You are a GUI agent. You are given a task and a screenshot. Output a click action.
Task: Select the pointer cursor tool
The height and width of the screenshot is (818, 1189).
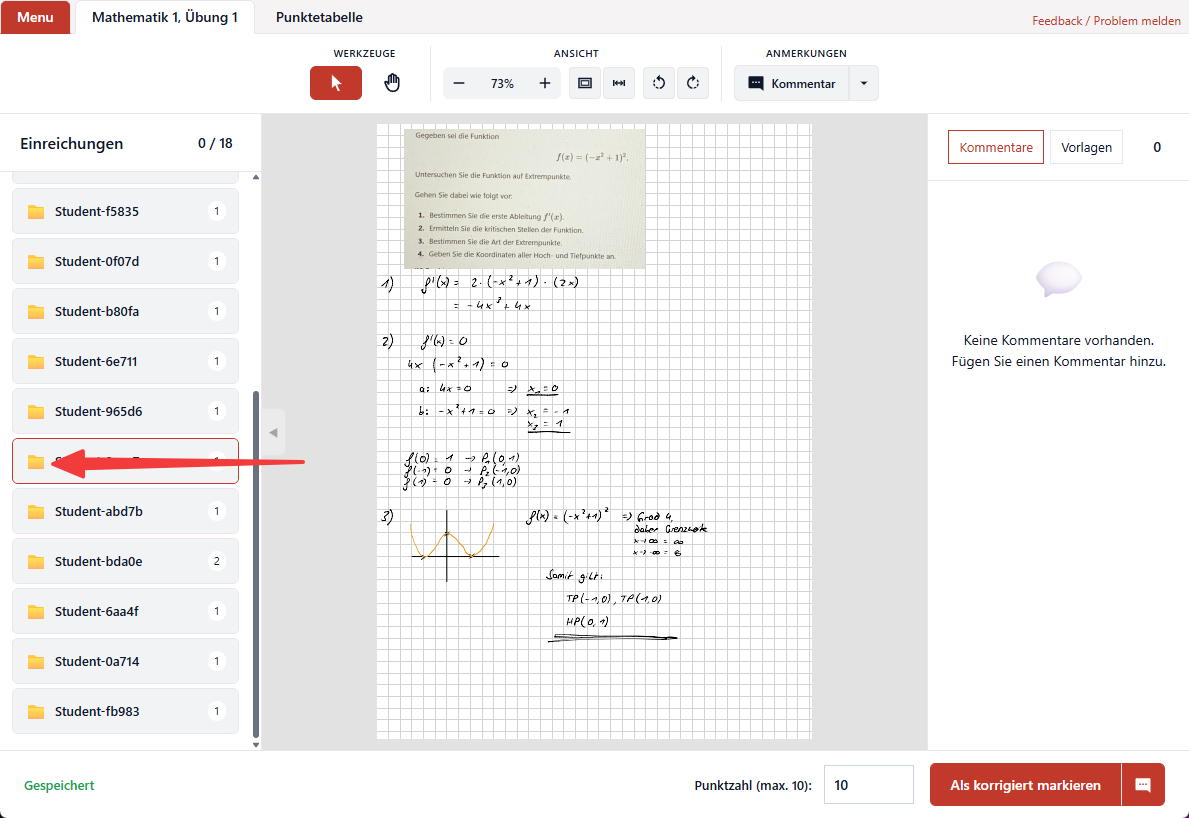point(336,83)
